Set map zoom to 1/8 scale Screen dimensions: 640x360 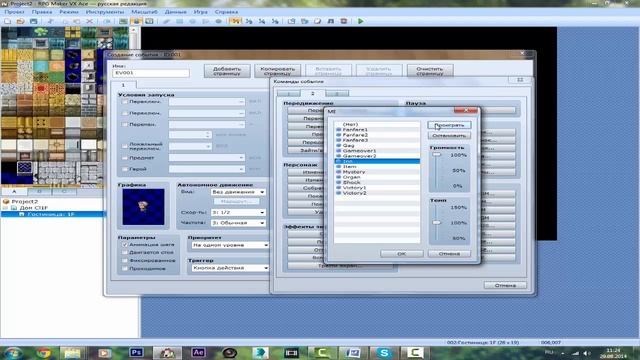[275, 21]
